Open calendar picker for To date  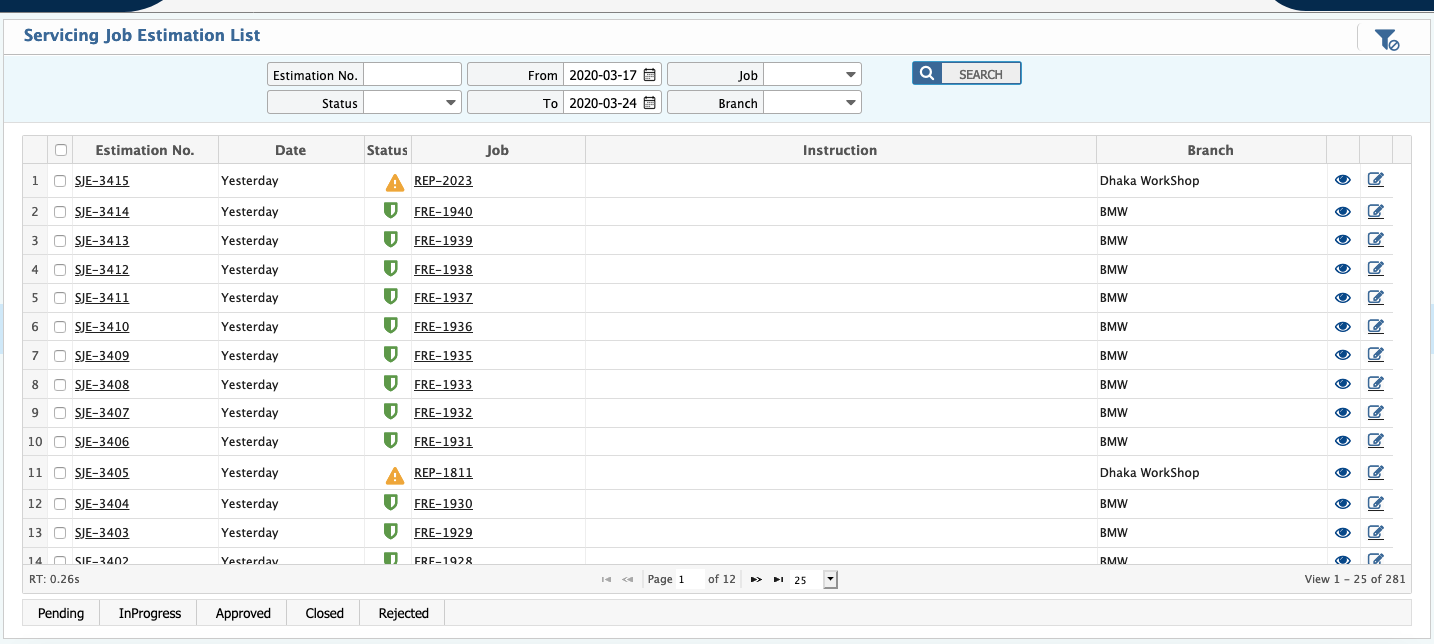click(648, 102)
